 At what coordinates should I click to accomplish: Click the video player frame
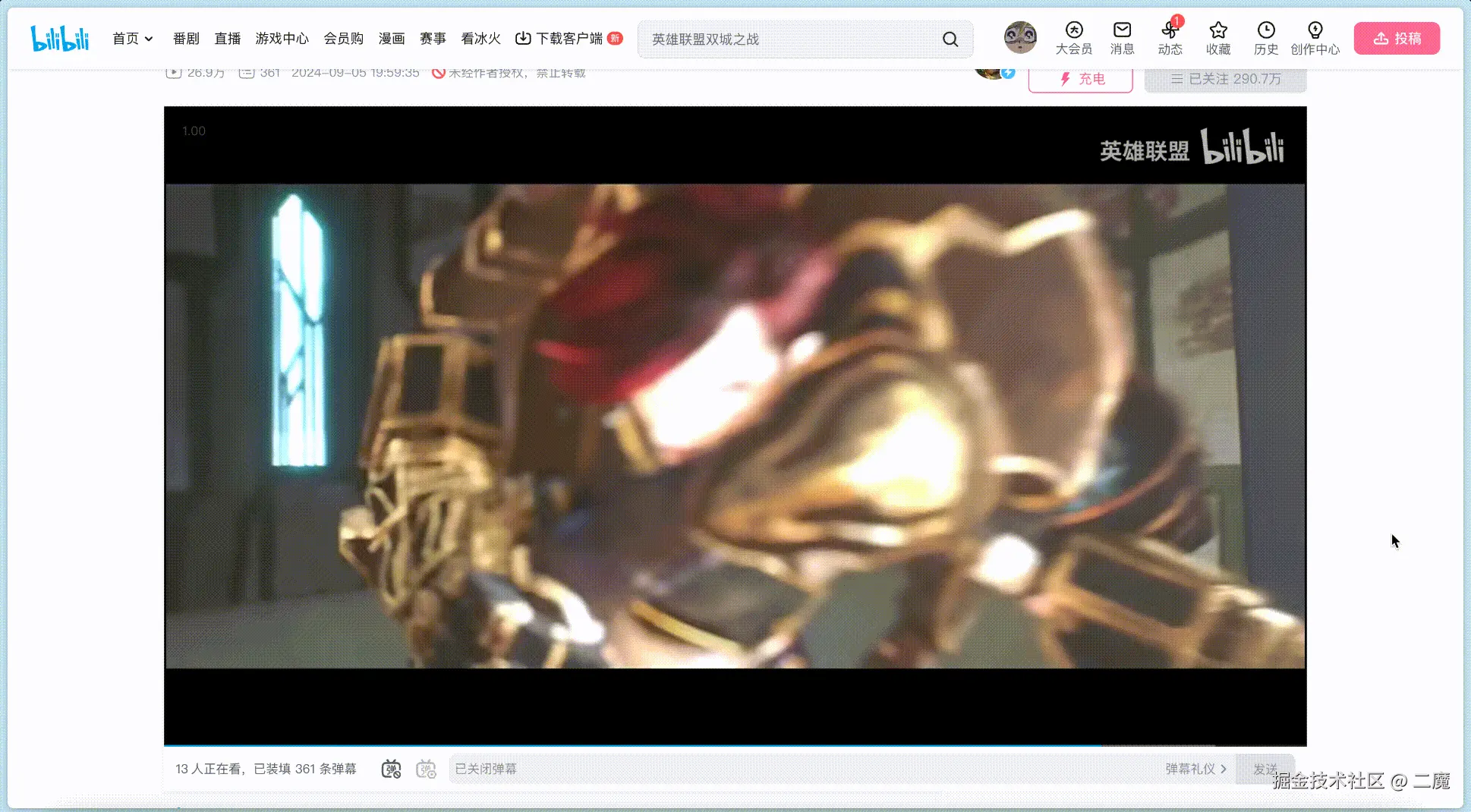click(735, 426)
